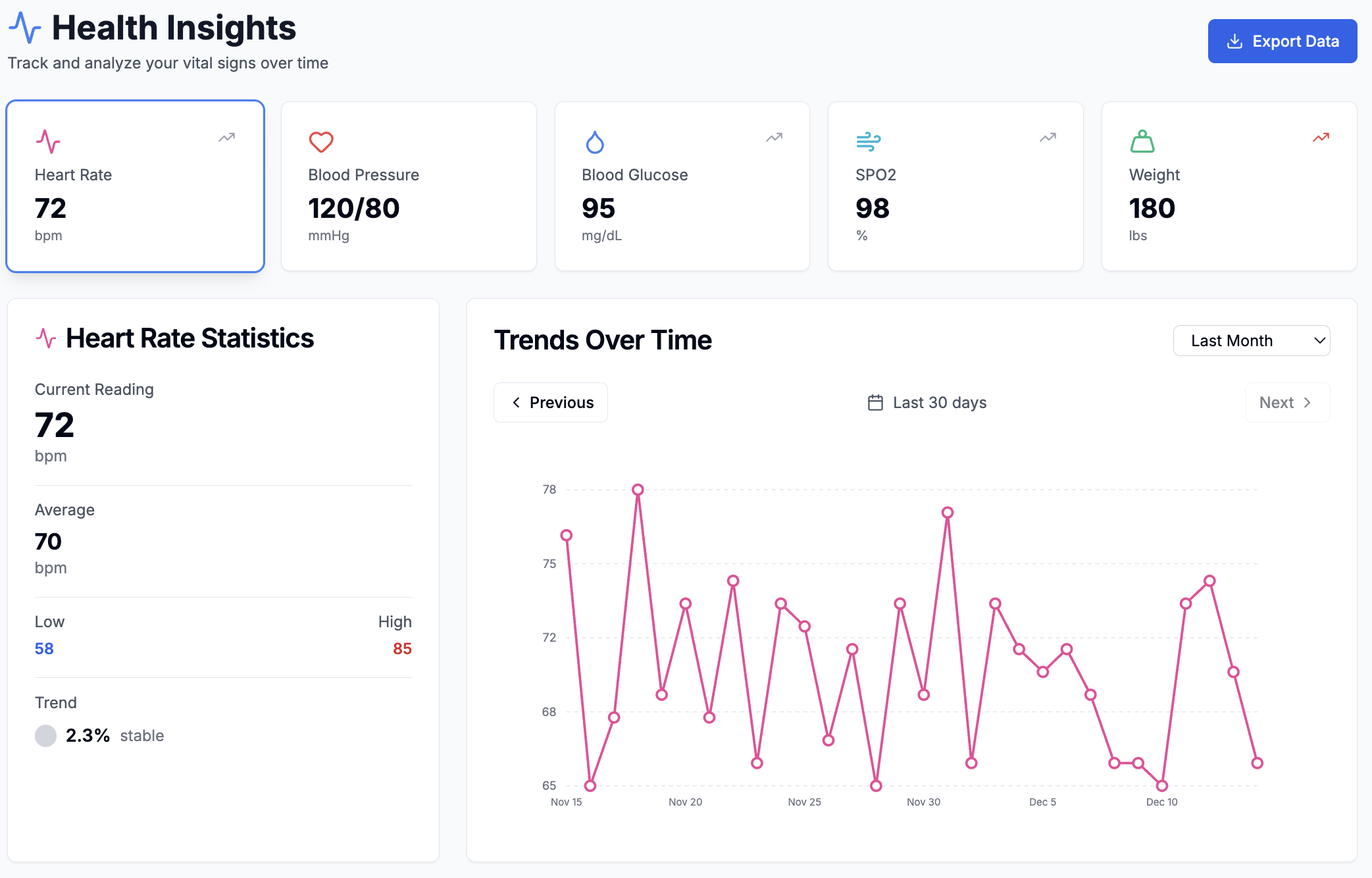Click the trend arrow on Heart Rate card
This screenshot has height=878, width=1372.
[x=227, y=138]
